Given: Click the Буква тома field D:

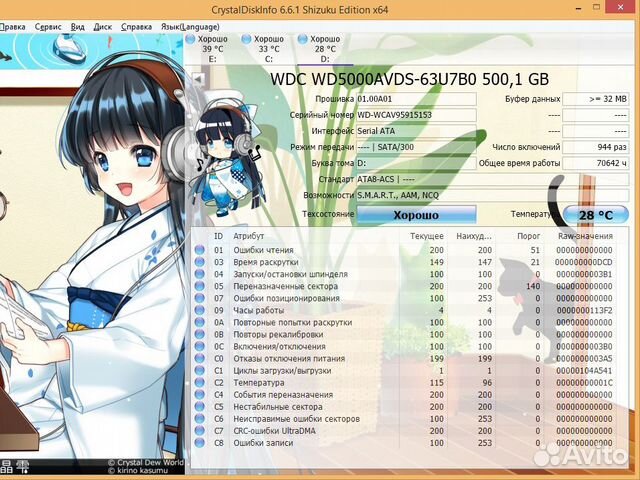Looking at the screenshot, I should (416, 163).
